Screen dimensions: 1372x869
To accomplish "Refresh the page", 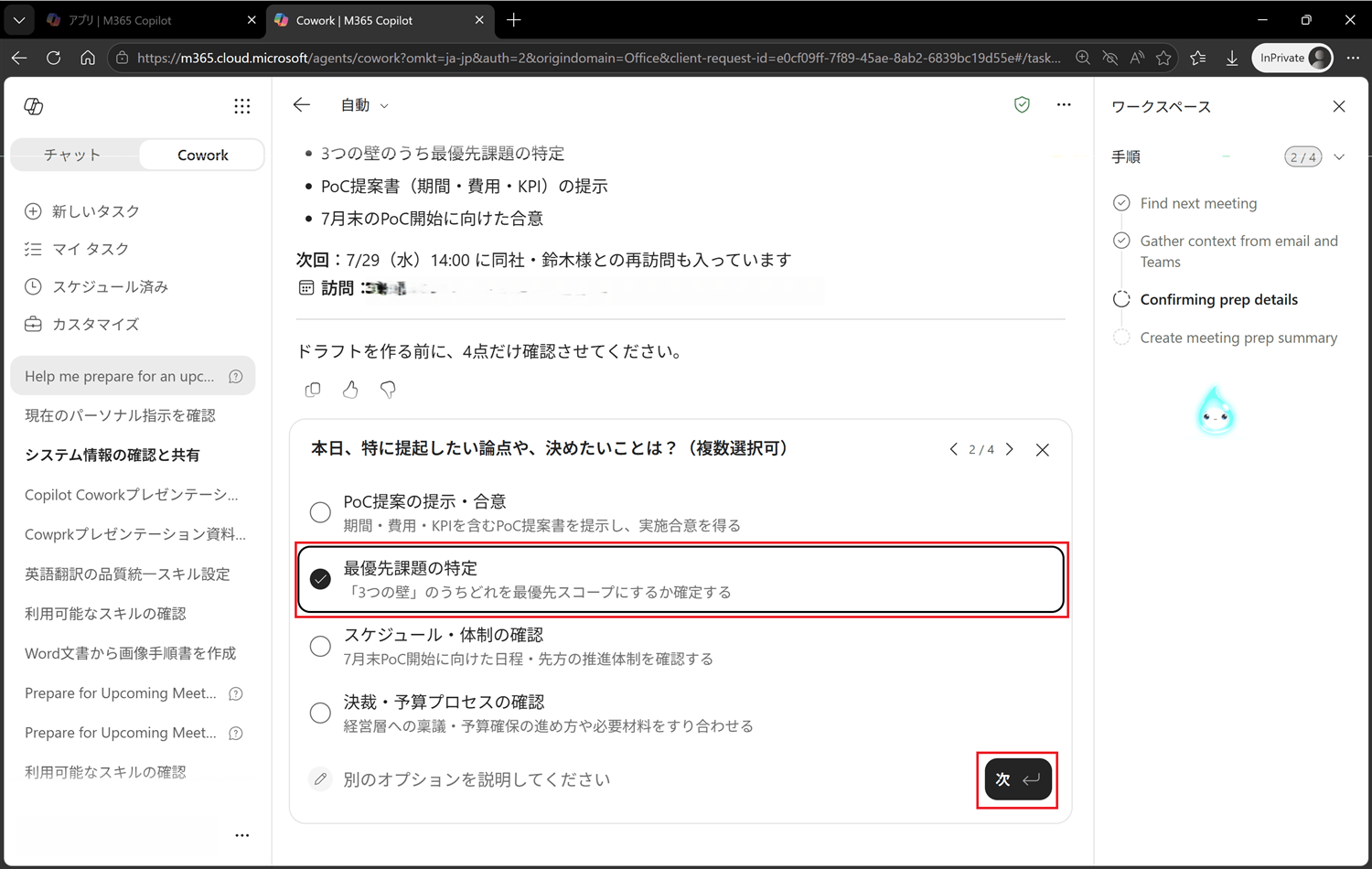I will (54, 58).
